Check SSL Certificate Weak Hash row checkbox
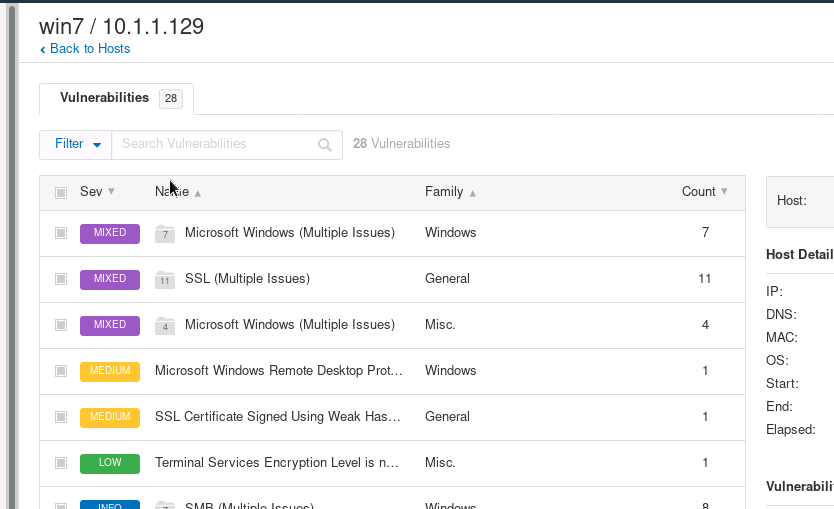 [61, 416]
